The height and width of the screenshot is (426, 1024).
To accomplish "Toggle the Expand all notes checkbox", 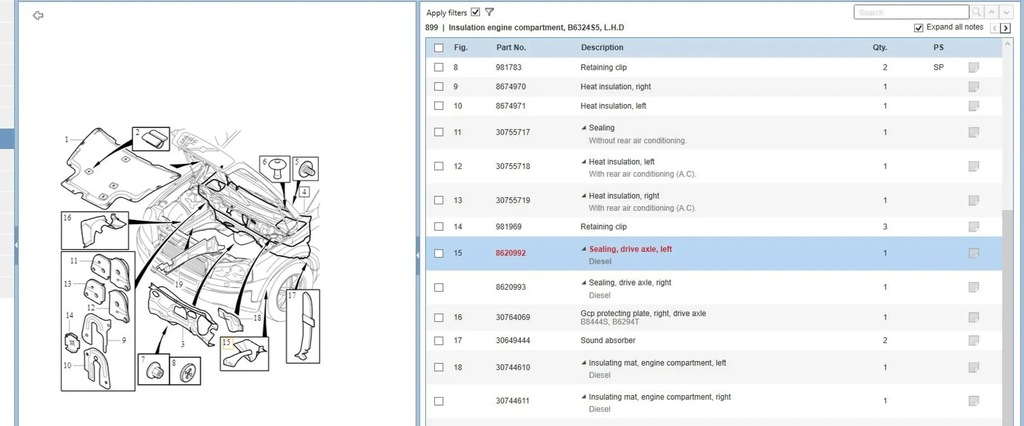I will (x=919, y=28).
